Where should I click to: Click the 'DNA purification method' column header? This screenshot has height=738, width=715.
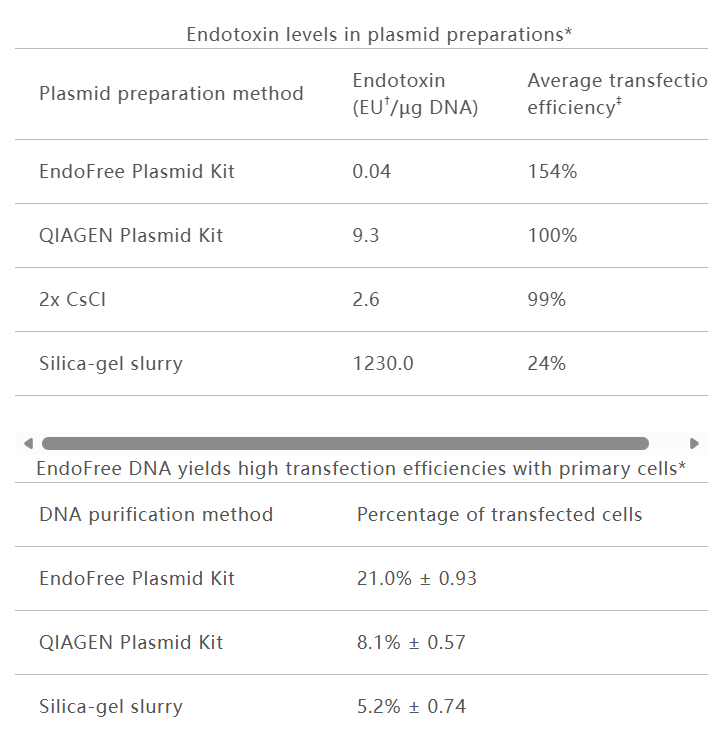(156, 514)
